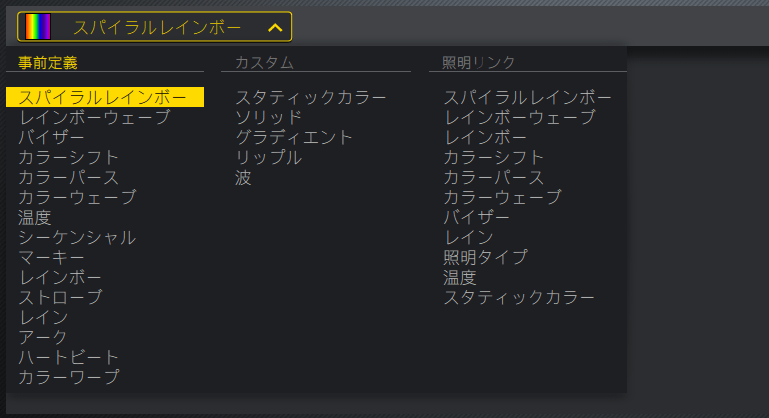Choose カラーワープ effect
Screen dimensions: 769x418
tap(69, 377)
